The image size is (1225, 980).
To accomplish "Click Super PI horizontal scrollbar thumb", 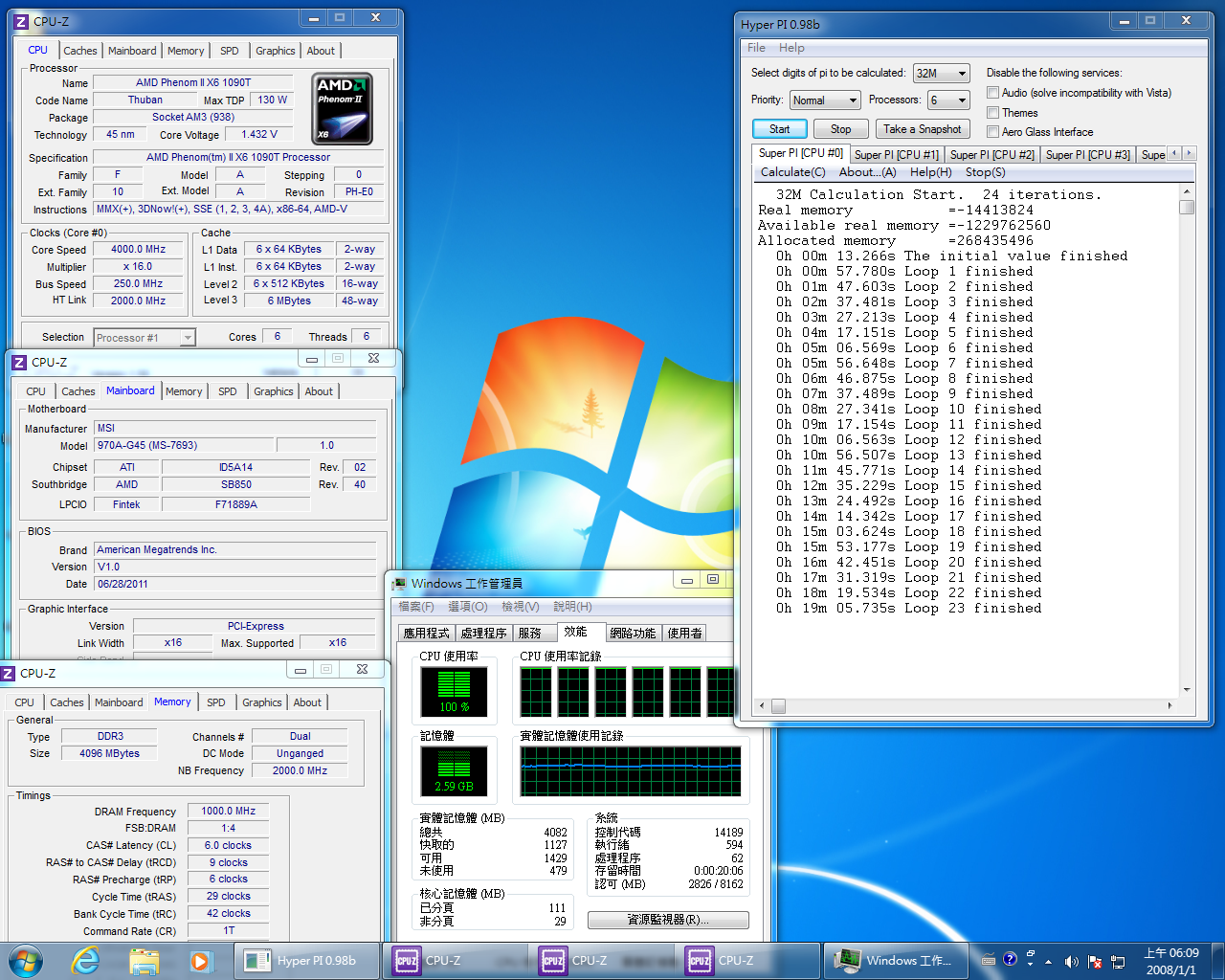I will click(x=778, y=705).
